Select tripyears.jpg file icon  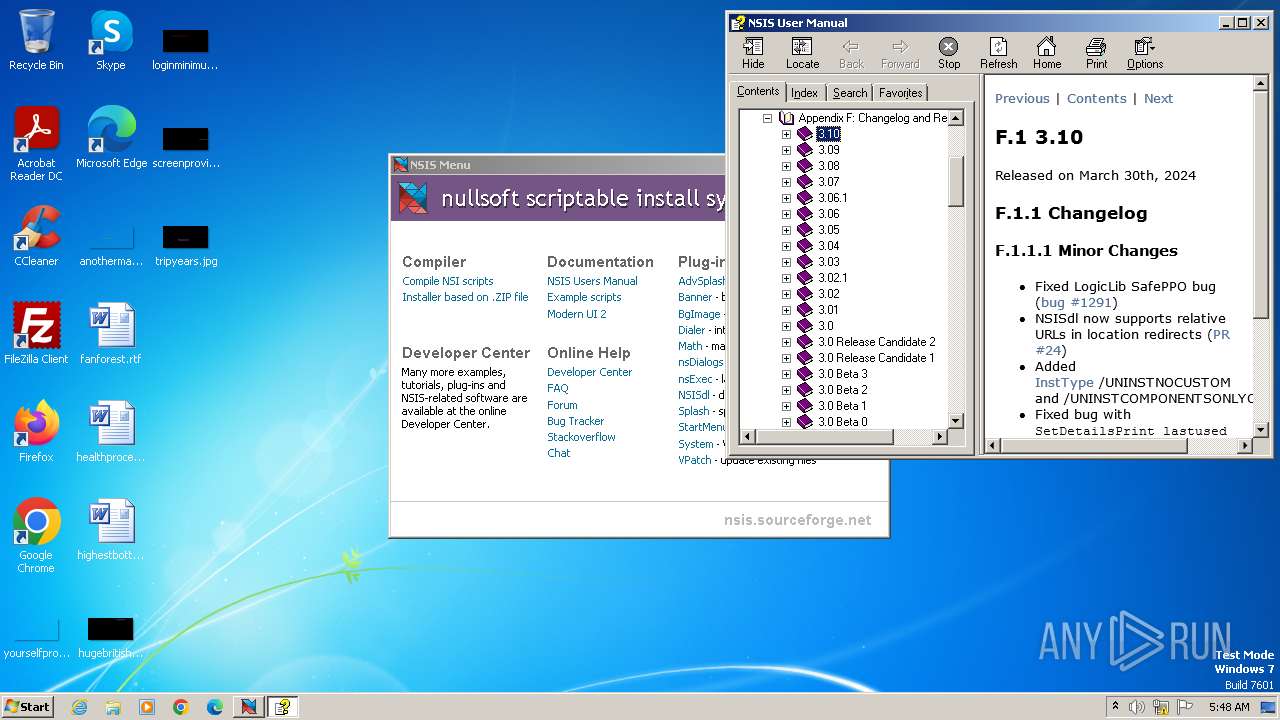pos(186,246)
